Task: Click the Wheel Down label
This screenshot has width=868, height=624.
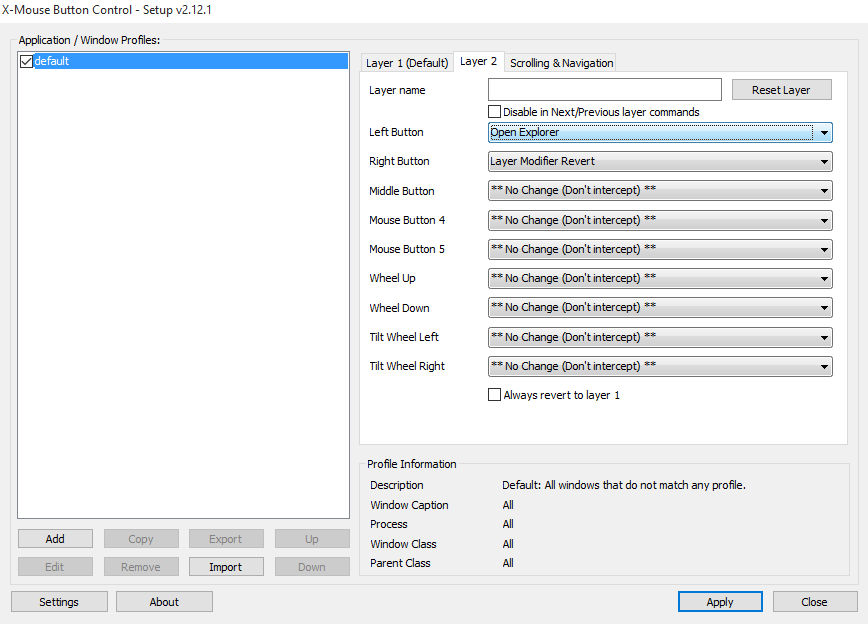Action: 399,308
